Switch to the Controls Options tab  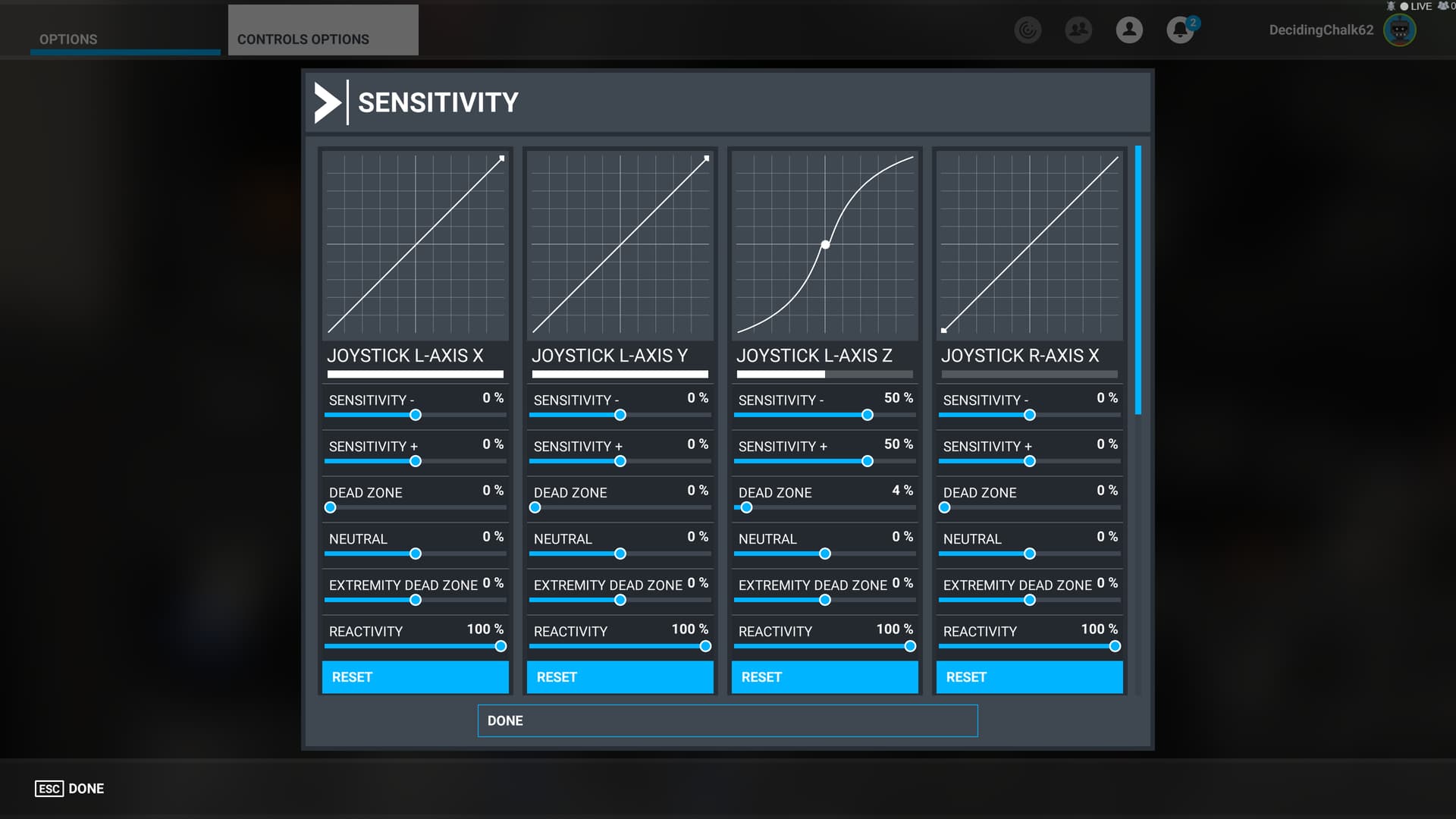(x=303, y=39)
